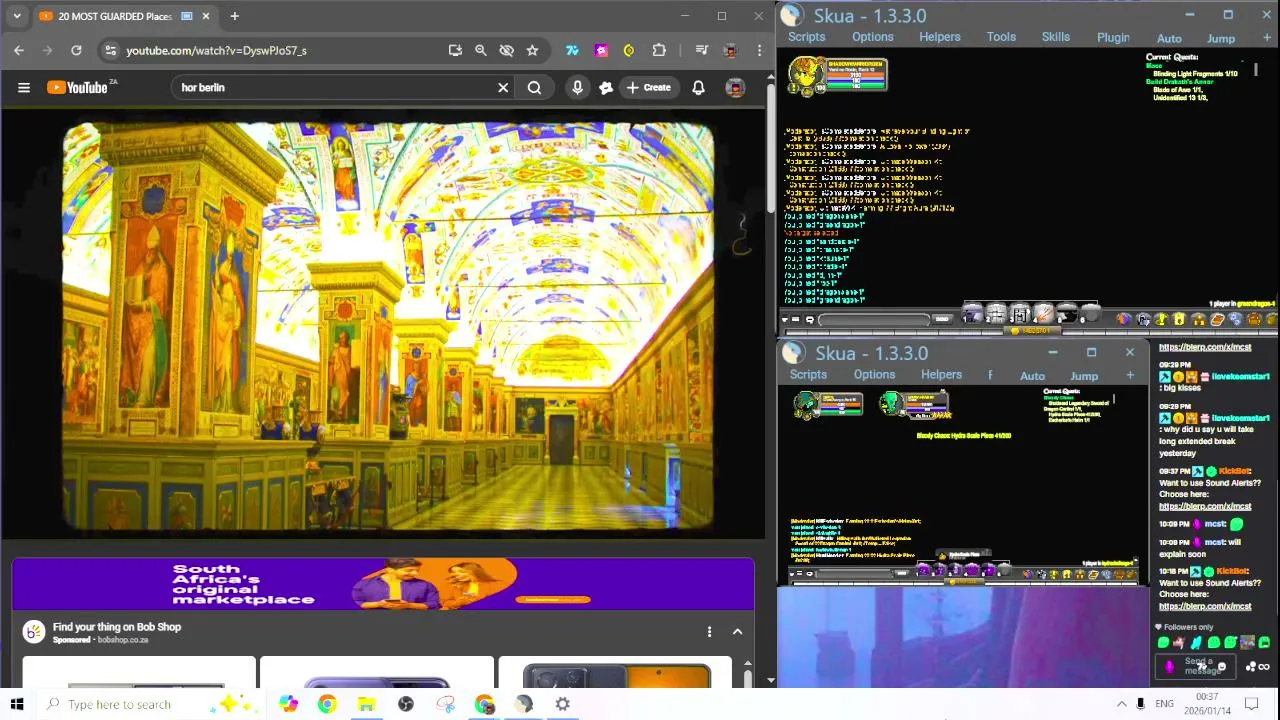
Task: Open Plugin menu in top Skua window
Action: (x=1113, y=38)
